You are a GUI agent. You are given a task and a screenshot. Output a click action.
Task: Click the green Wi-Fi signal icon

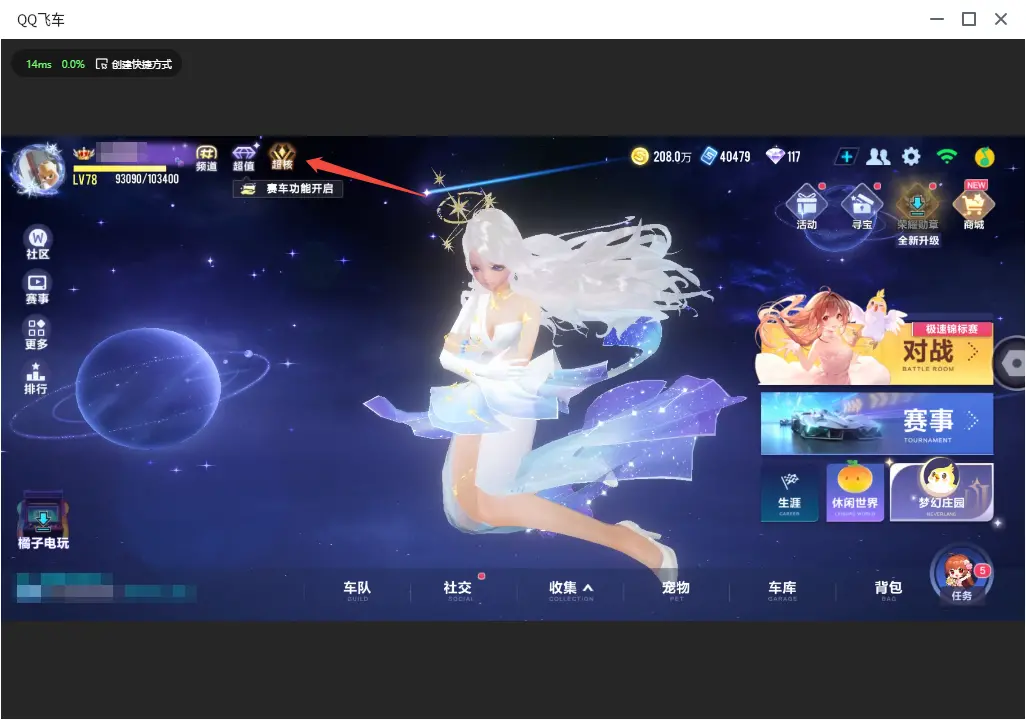pos(946,156)
